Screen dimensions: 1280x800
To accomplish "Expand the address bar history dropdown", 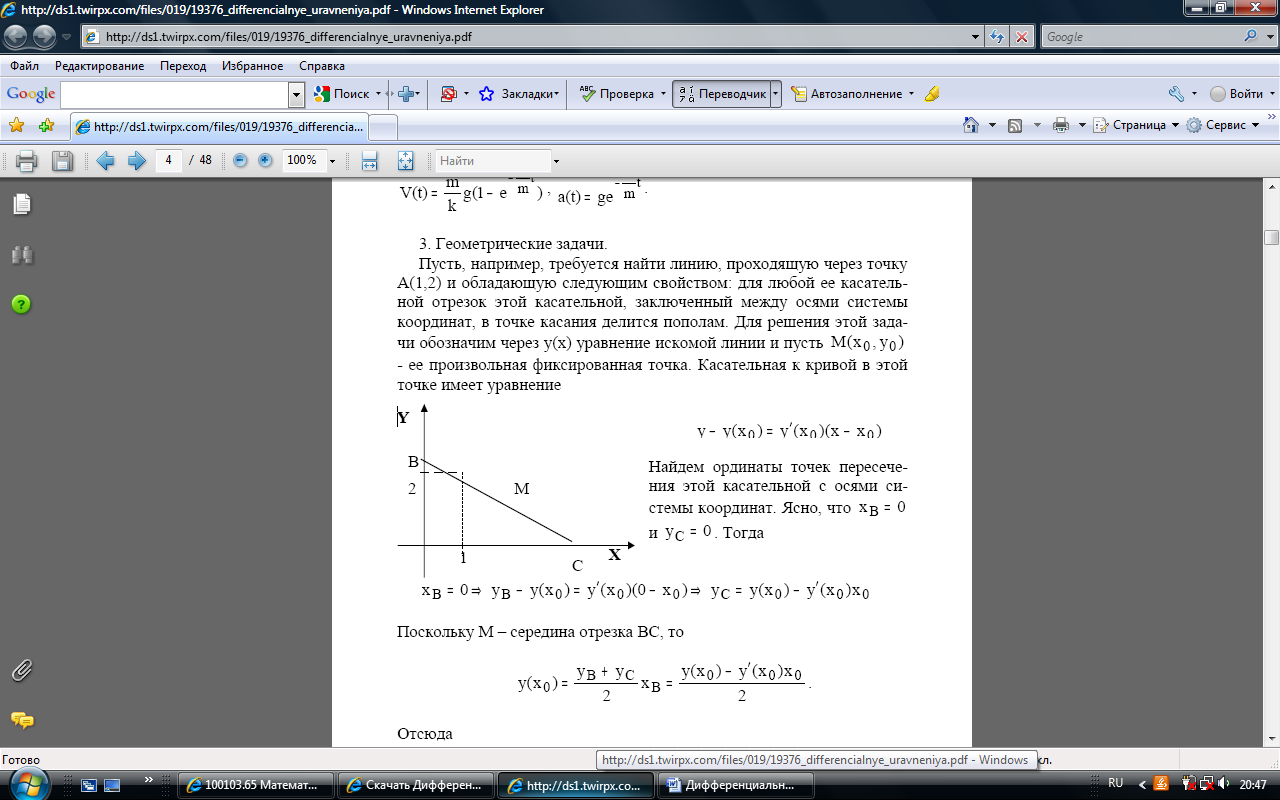I will 977,37.
